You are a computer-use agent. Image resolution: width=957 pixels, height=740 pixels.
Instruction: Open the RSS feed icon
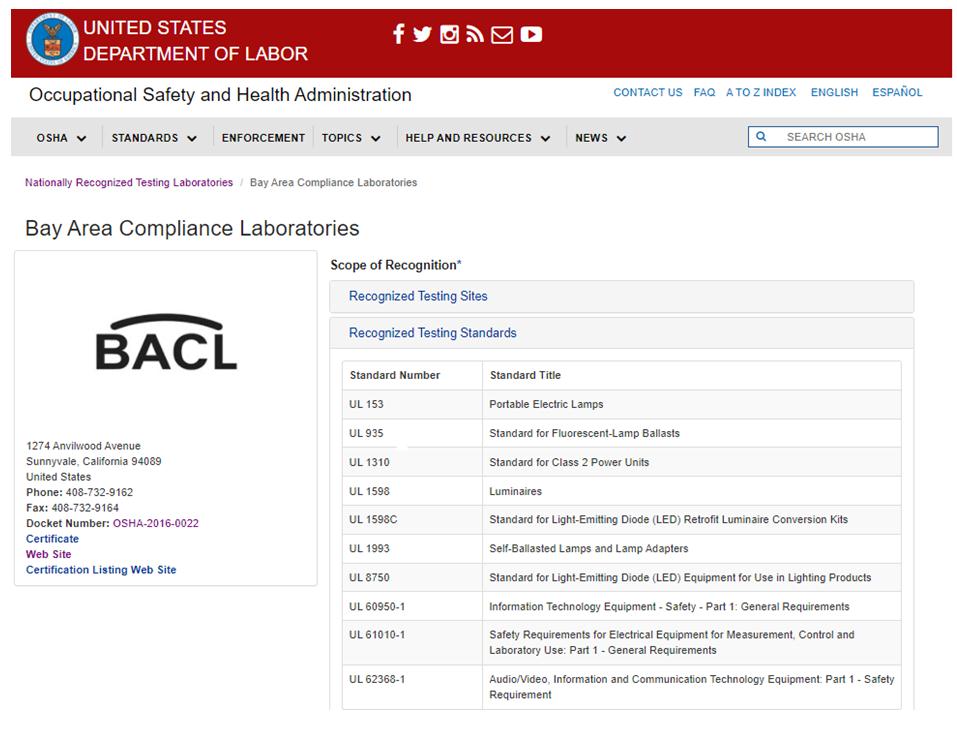point(475,34)
